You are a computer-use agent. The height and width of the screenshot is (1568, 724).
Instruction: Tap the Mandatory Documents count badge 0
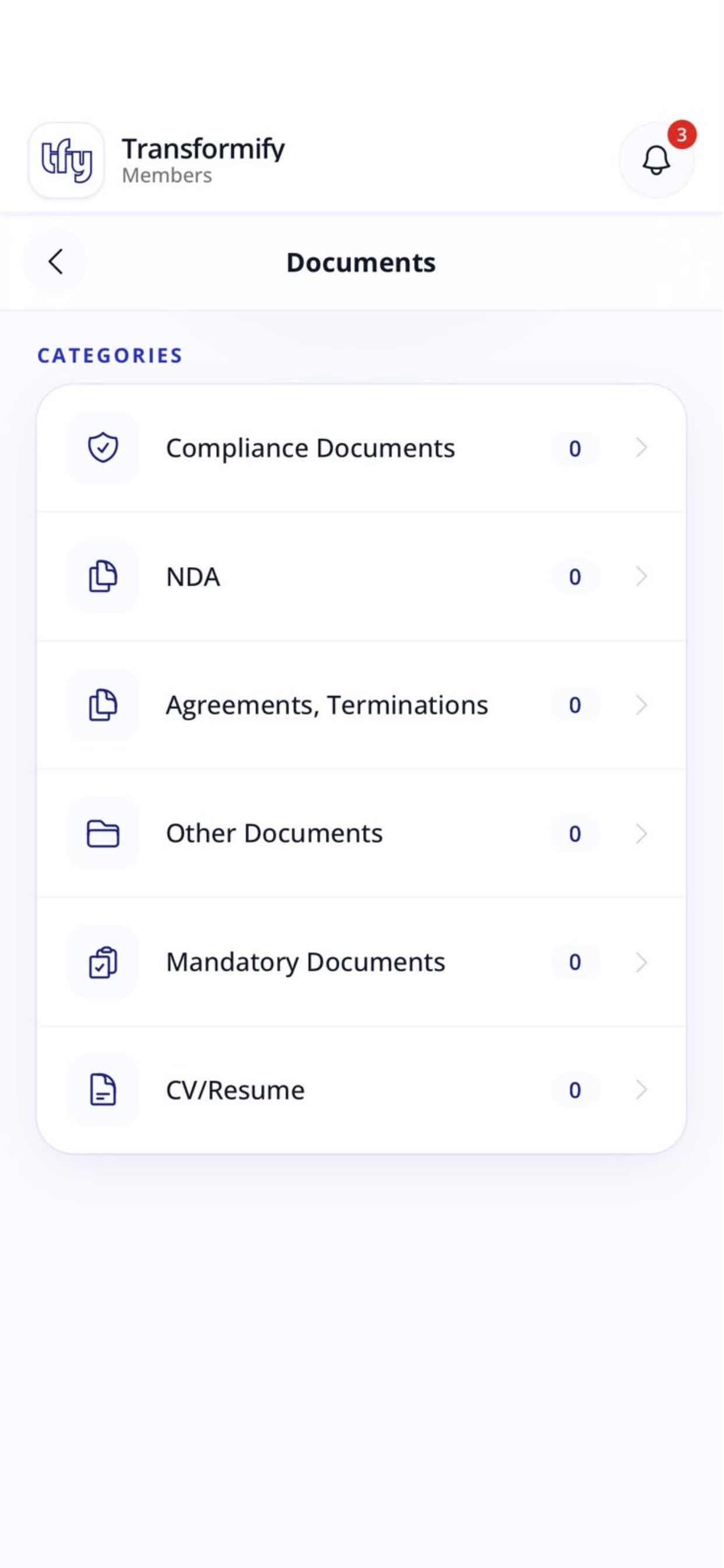pos(575,963)
